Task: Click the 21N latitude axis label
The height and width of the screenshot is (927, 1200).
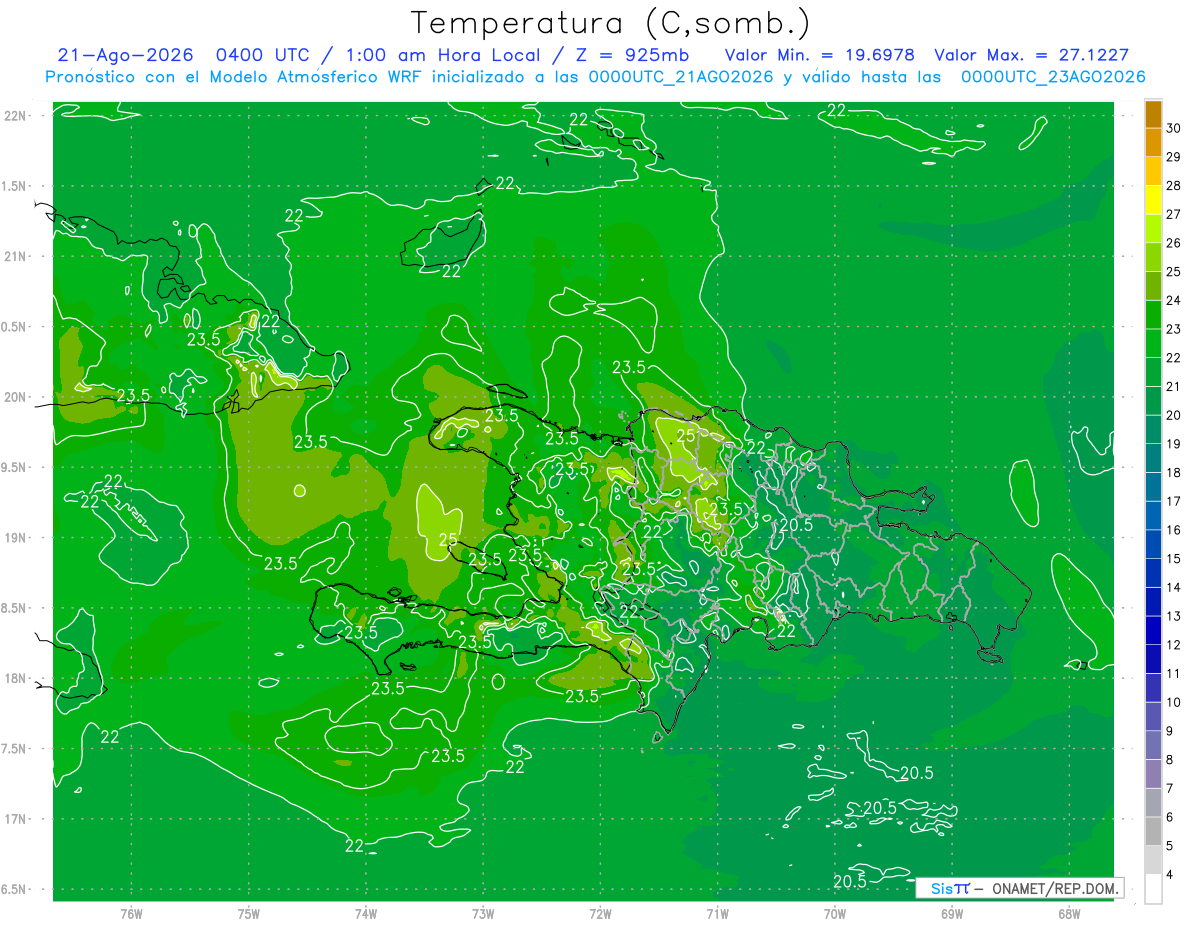Action: 17,256
